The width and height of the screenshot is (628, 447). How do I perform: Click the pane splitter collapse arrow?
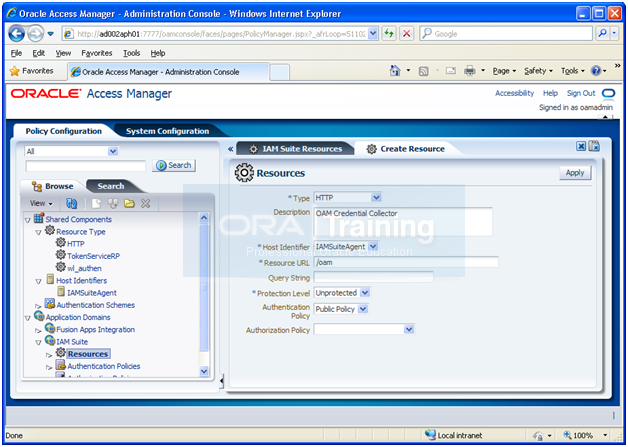coord(221,381)
